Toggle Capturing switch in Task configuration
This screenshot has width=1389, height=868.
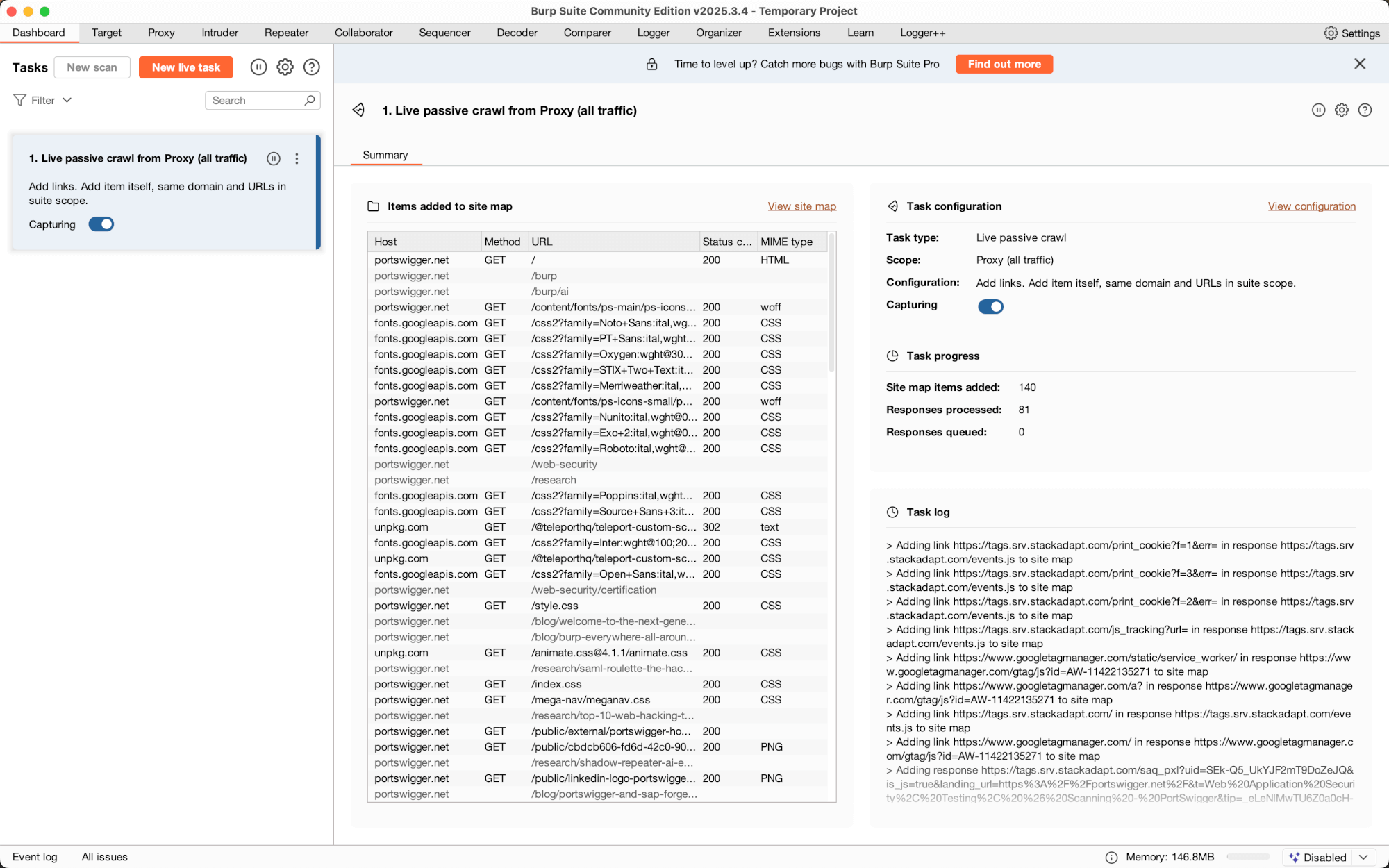point(991,307)
